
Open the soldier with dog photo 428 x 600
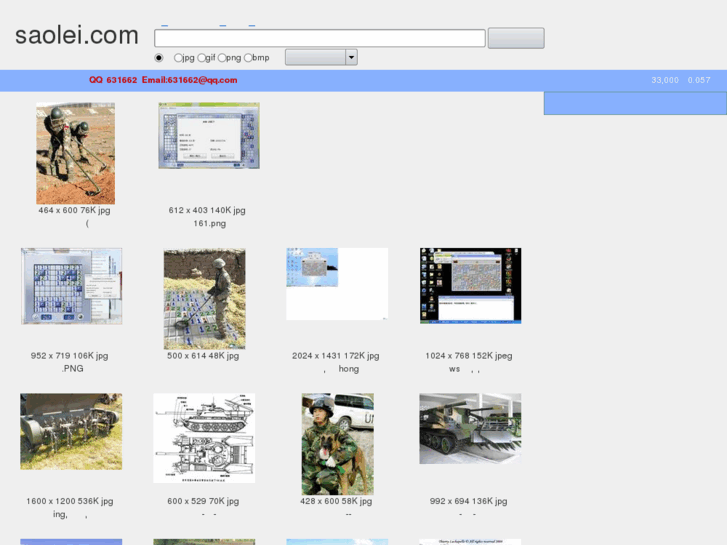[x=338, y=444]
